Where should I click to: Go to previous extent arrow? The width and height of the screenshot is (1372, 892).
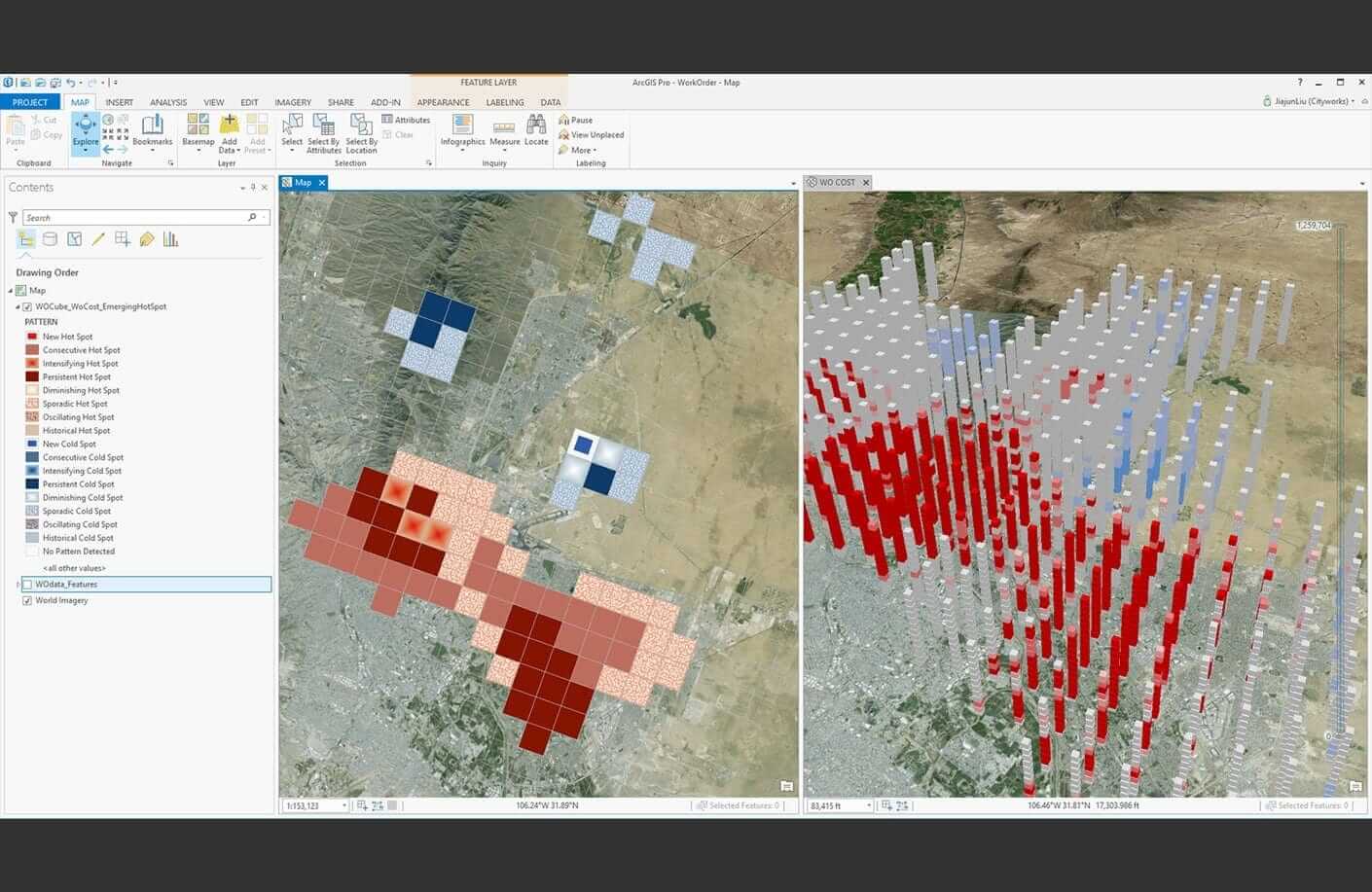pos(108,150)
